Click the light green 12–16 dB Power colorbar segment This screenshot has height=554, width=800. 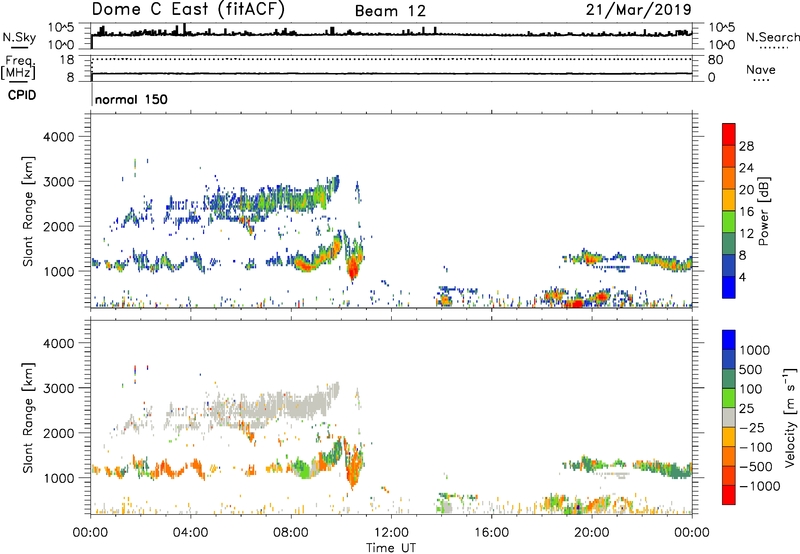coord(729,222)
